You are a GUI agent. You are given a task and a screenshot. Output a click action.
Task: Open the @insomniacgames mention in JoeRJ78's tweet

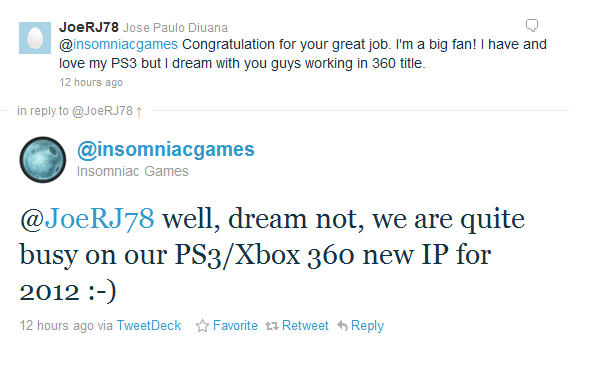[119, 44]
